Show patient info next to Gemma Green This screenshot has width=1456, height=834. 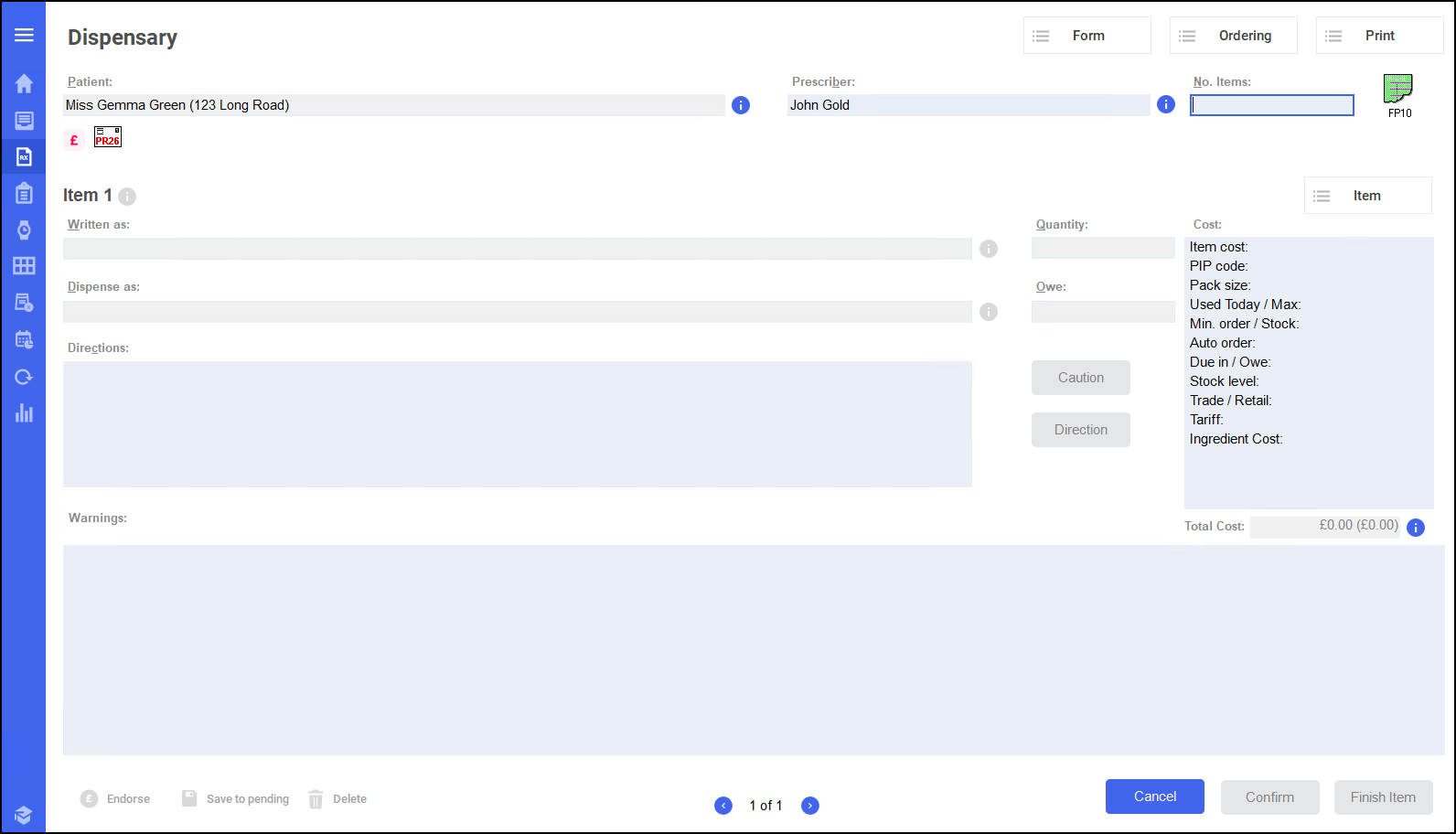[741, 105]
